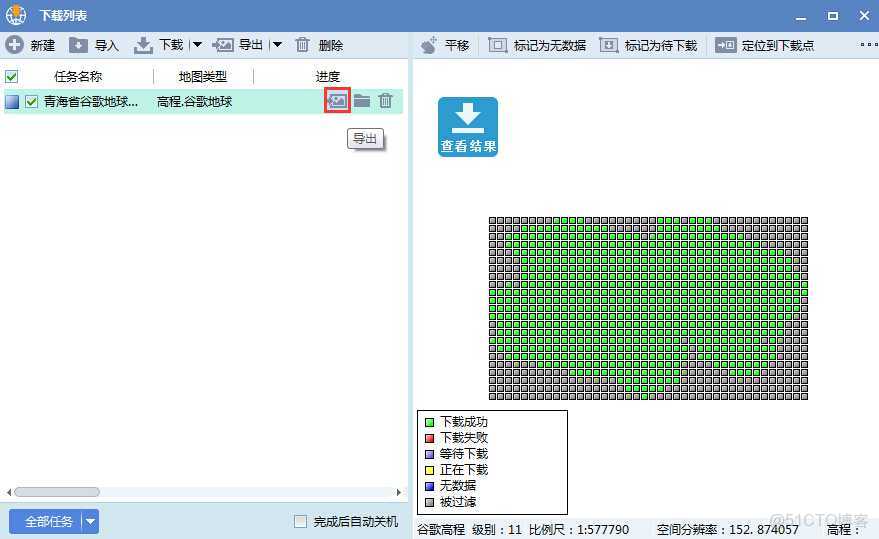Click the 查看结果 view results button
Screen dimensions: 879x539
click(468, 127)
